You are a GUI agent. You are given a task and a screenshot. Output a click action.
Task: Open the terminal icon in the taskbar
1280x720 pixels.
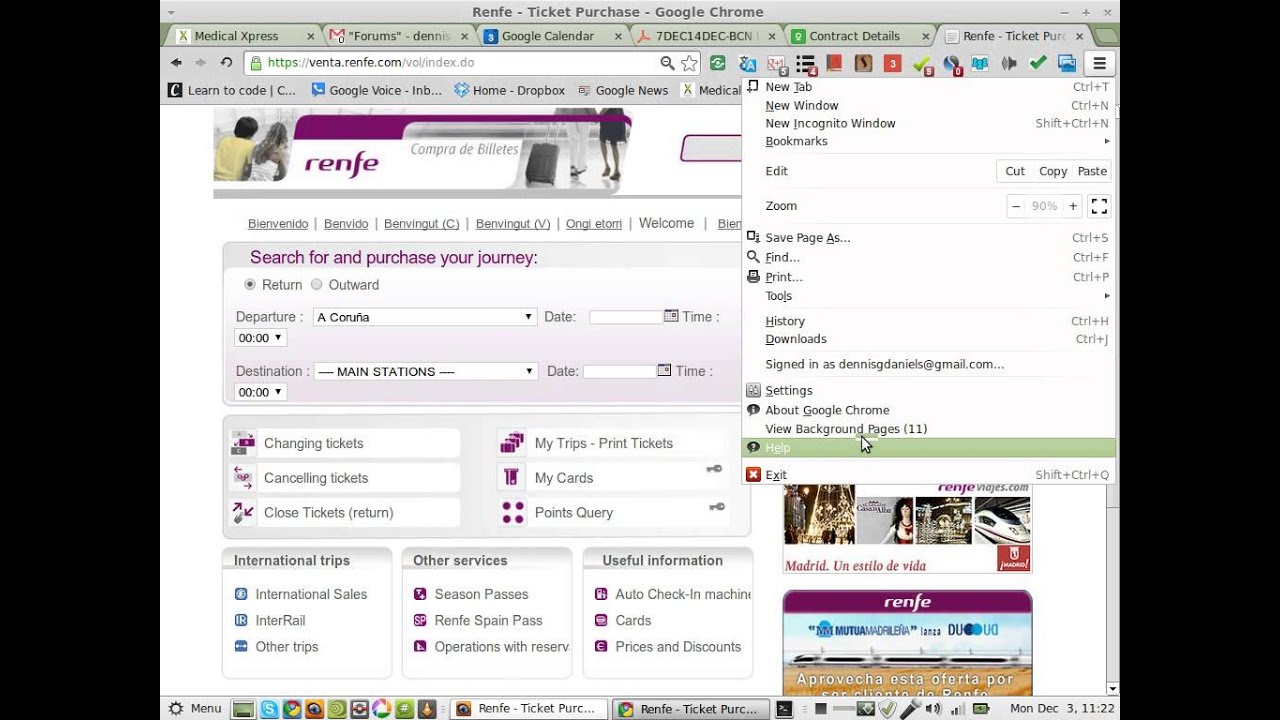click(x=785, y=709)
